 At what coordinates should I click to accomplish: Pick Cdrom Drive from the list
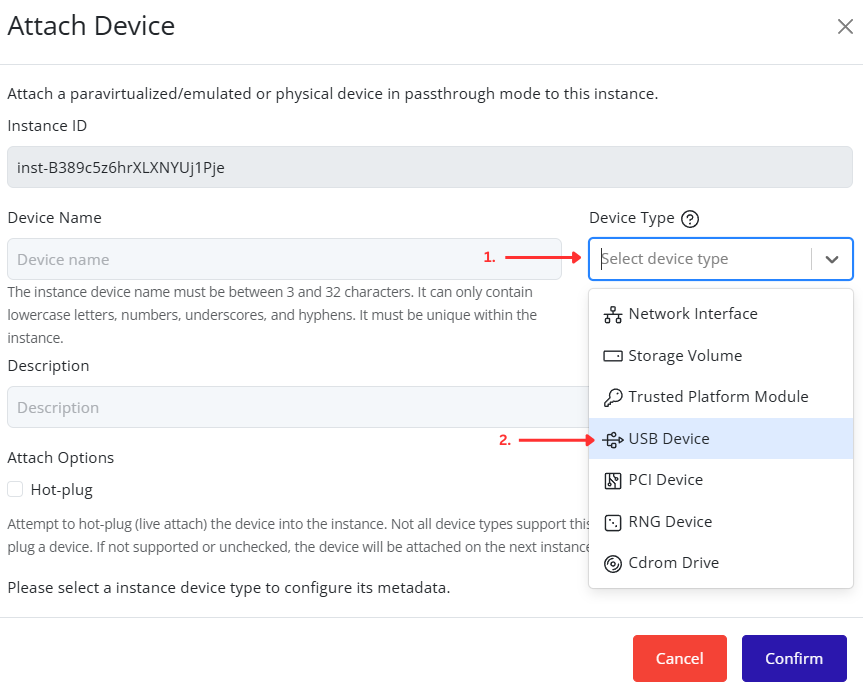[720, 563]
